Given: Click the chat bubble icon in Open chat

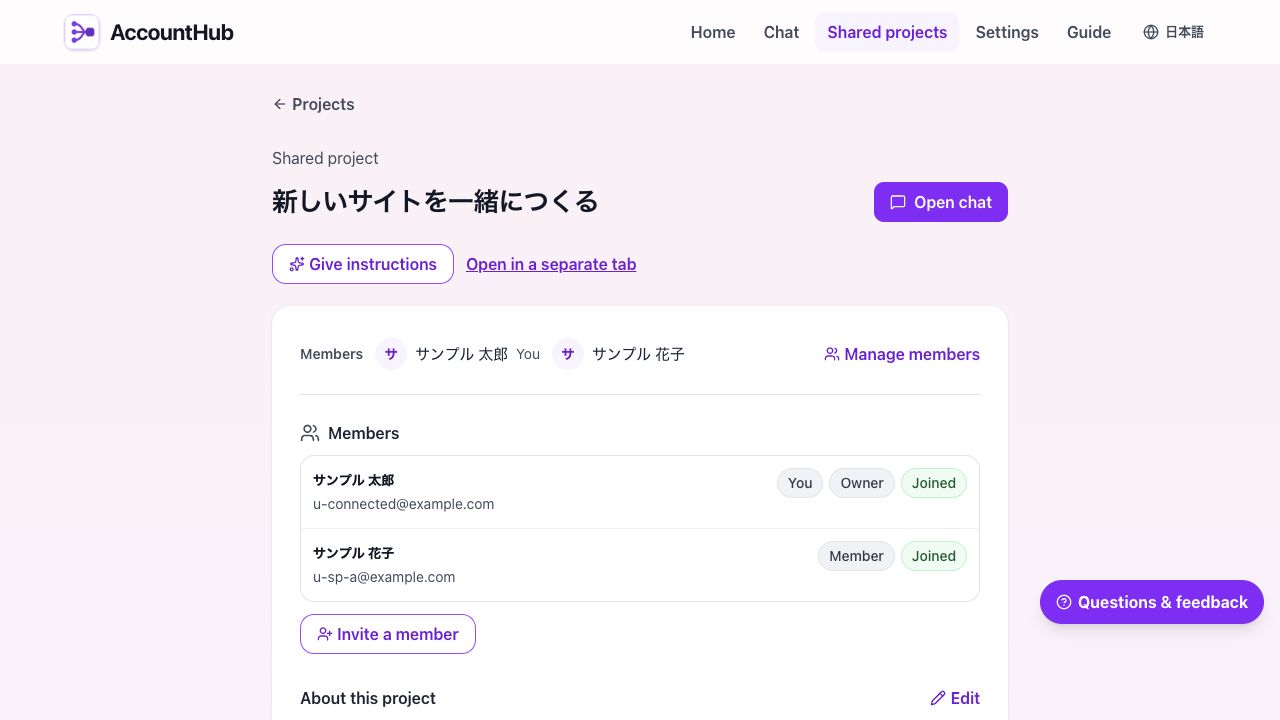Looking at the screenshot, I should pos(898,202).
